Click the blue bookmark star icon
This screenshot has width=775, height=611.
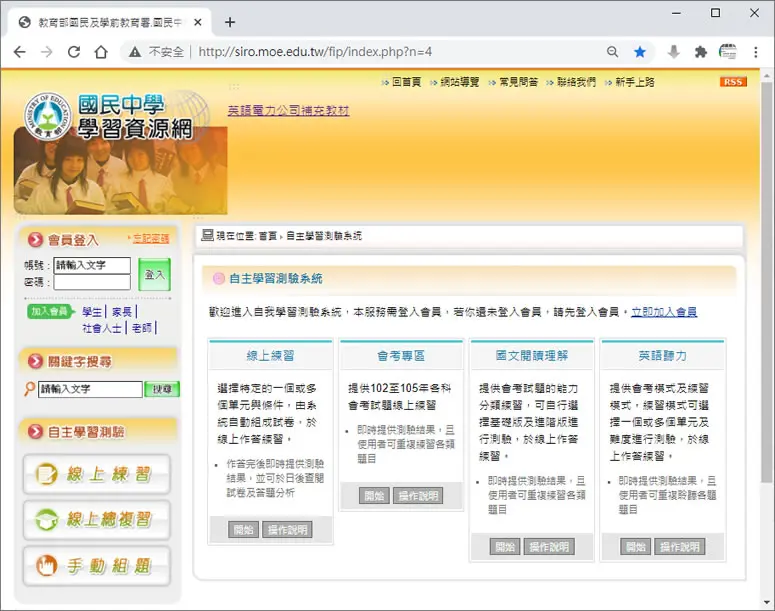pyautogui.click(x=640, y=51)
